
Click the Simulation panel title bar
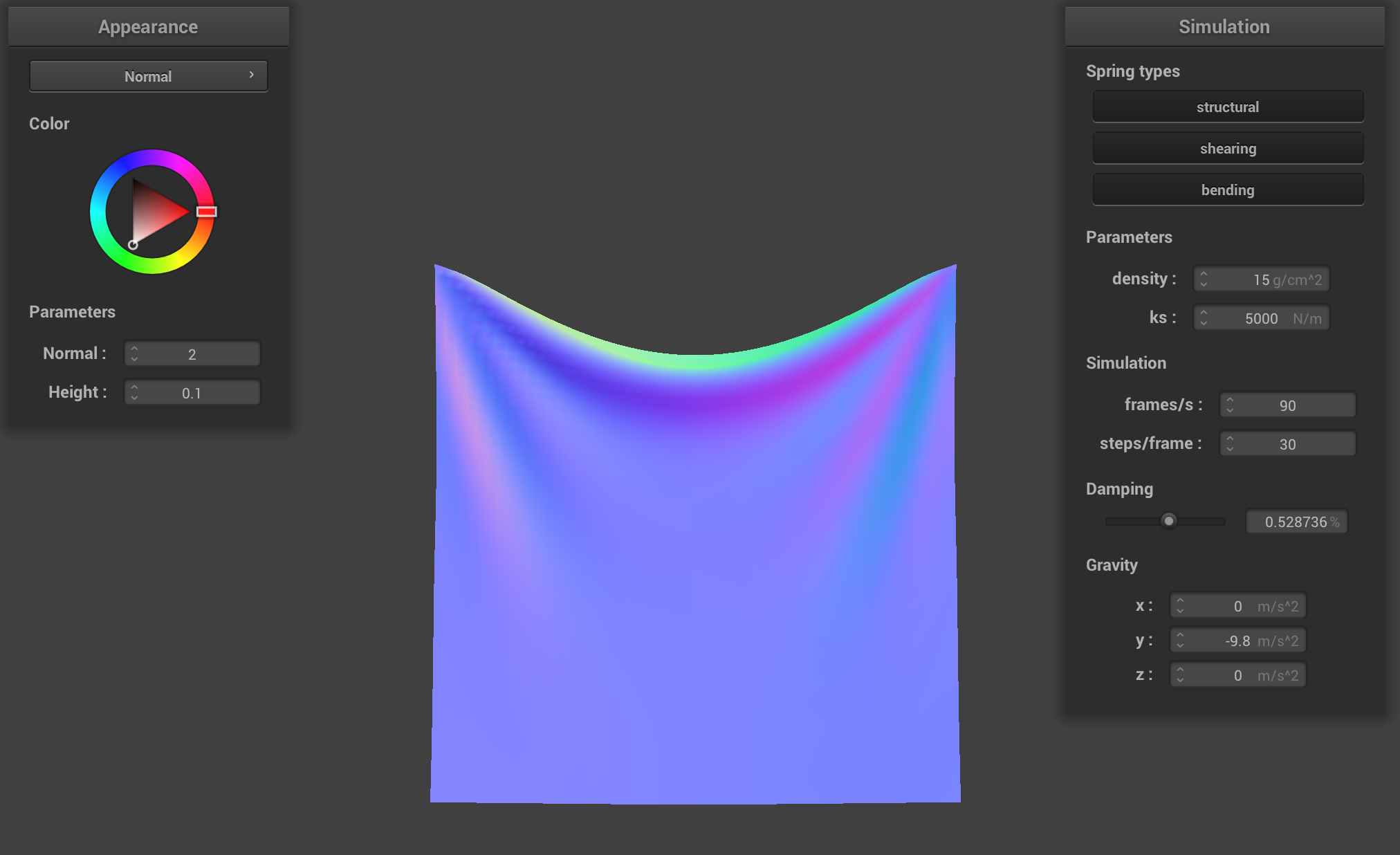(x=1224, y=27)
